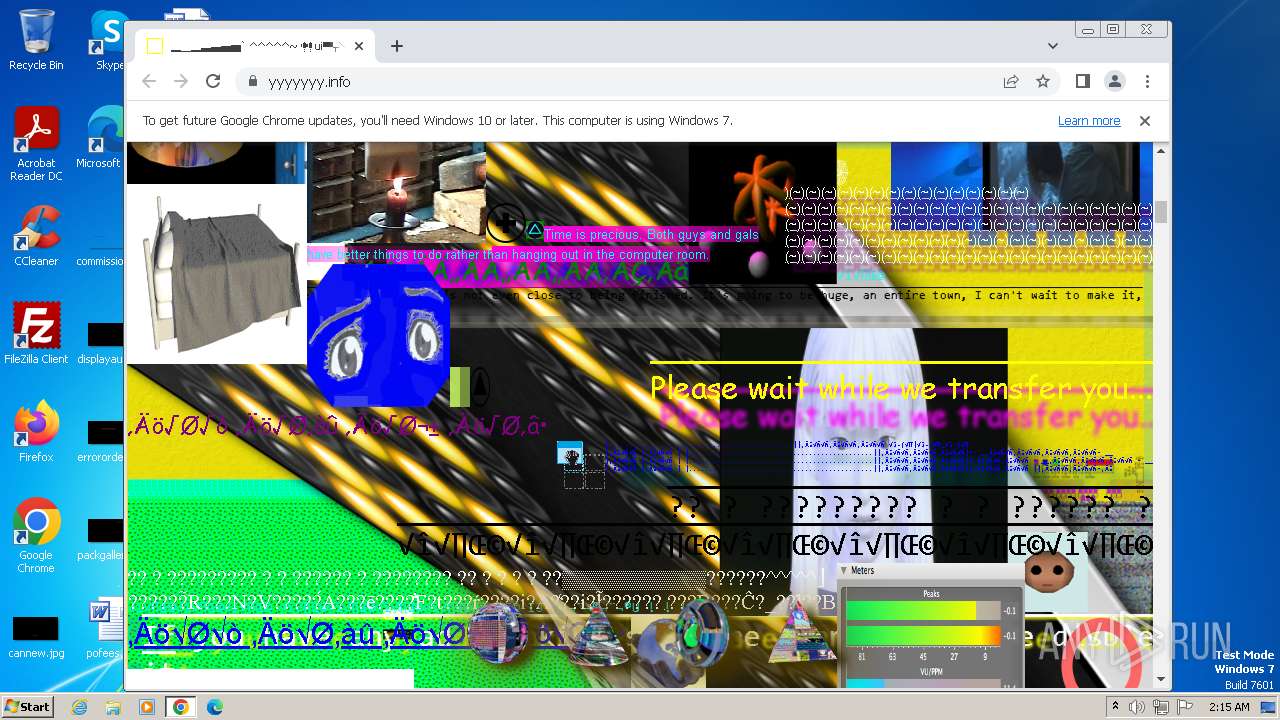Image resolution: width=1280 pixels, height=720 pixels.
Task: Open Windows Media Player from the taskbar
Action: click(x=147, y=707)
